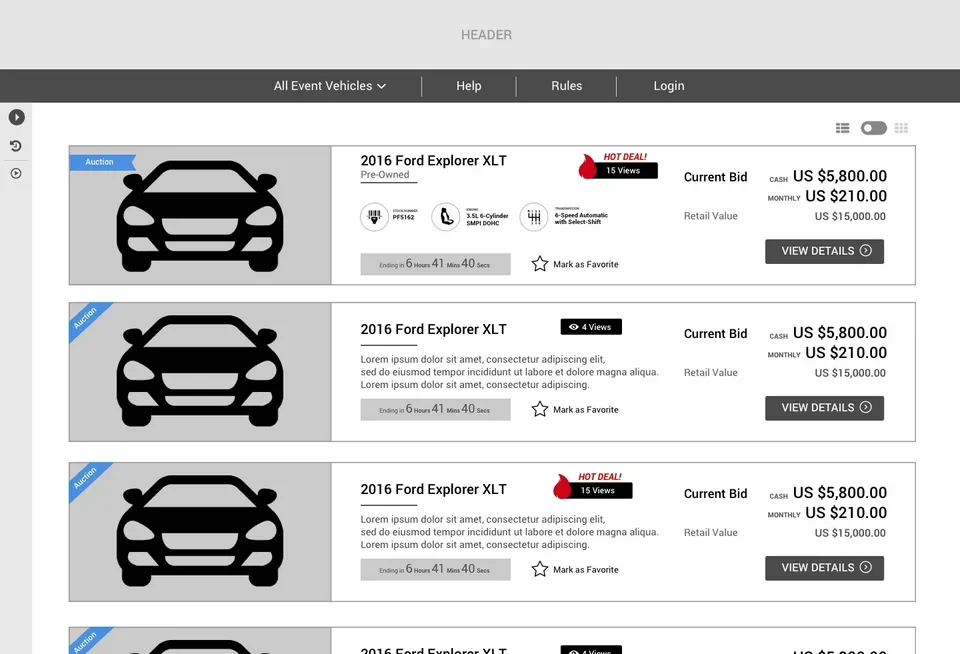Click the diagonal Auction ribbon on second listing

pos(87,318)
